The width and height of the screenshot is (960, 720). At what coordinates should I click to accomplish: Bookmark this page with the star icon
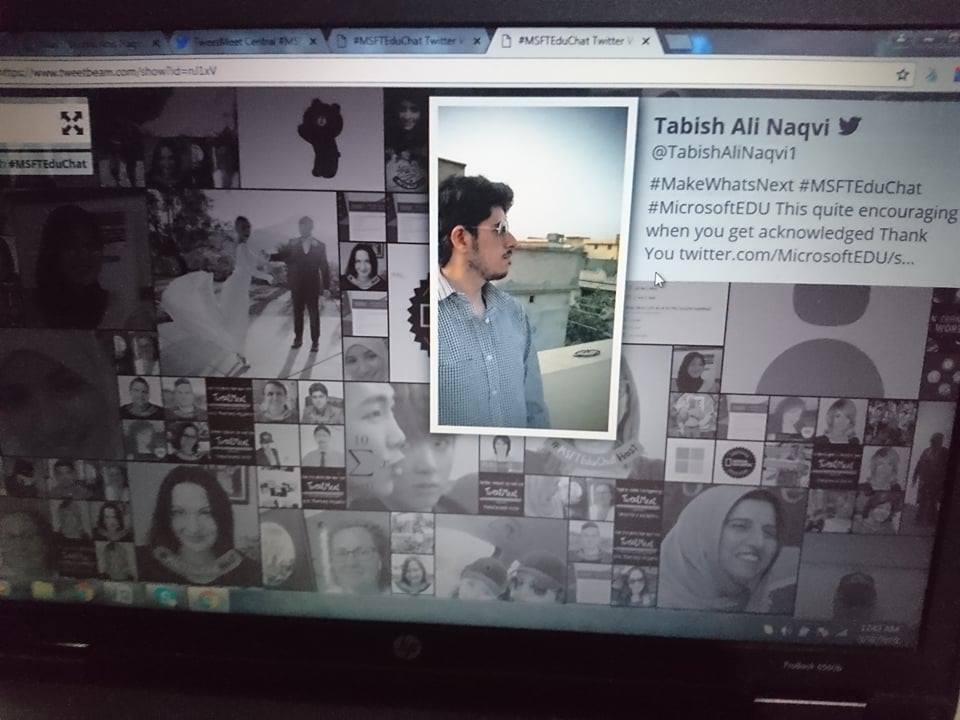pos(902,75)
